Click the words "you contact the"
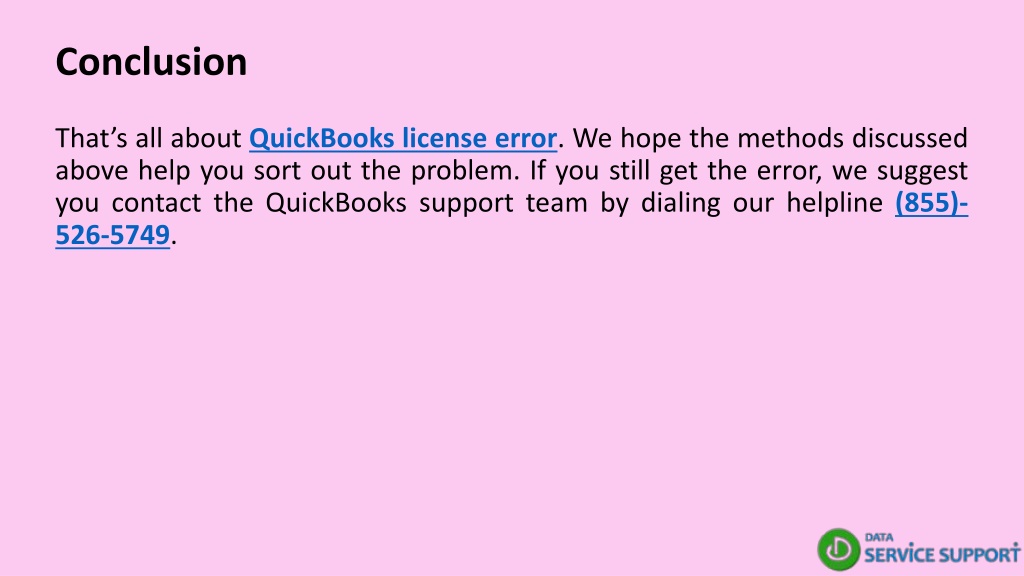The width and height of the screenshot is (1024, 576). tap(154, 203)
